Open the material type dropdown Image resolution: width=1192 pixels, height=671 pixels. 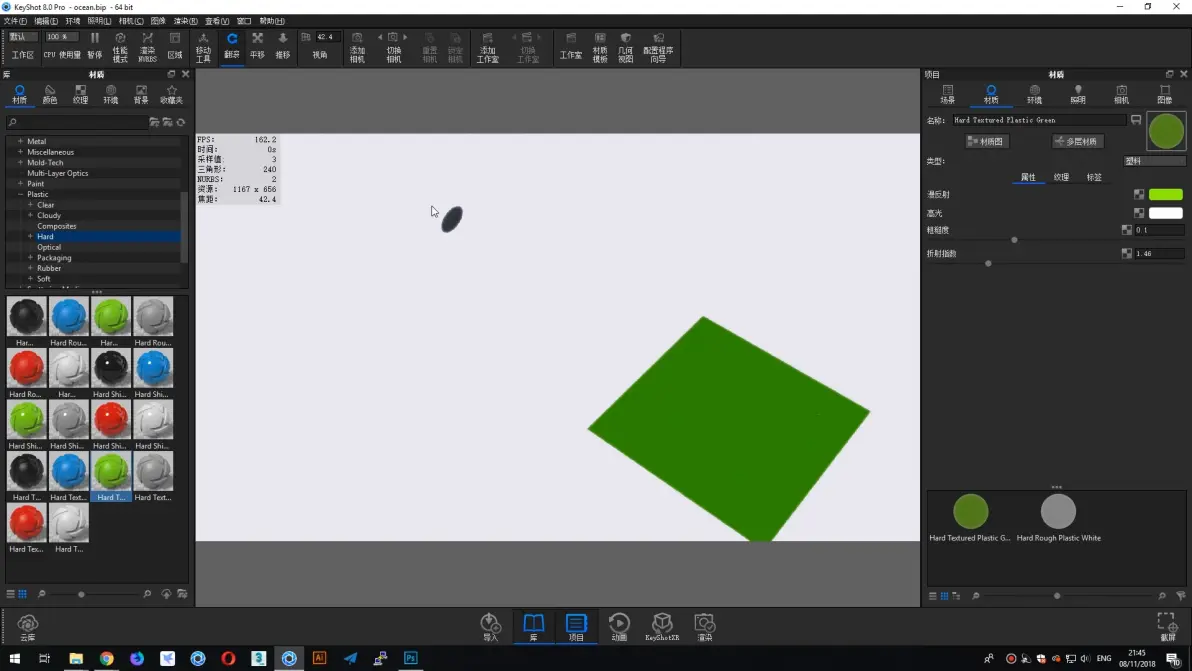click(1154, 161)
